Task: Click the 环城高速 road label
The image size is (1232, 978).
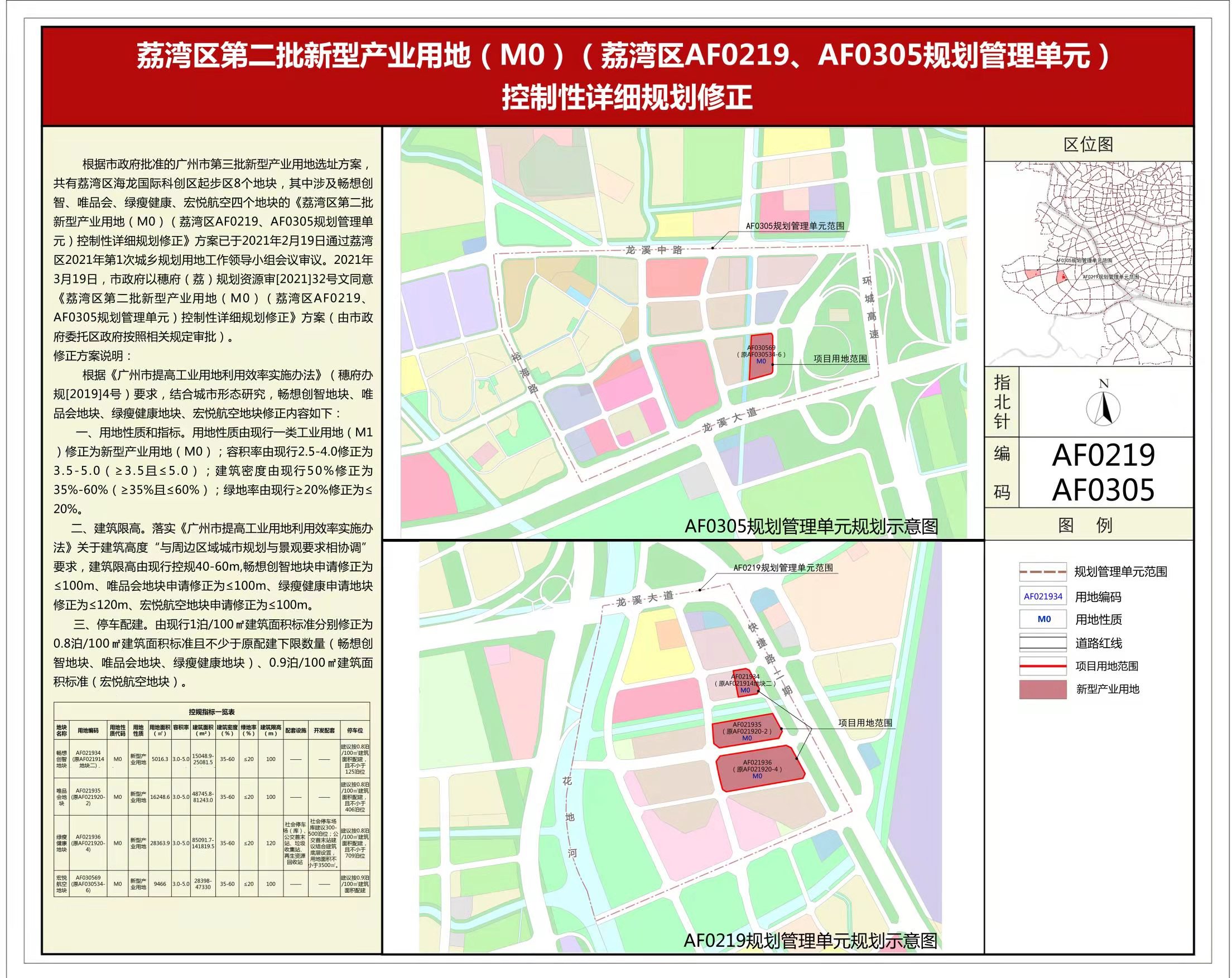Action: 870,307
